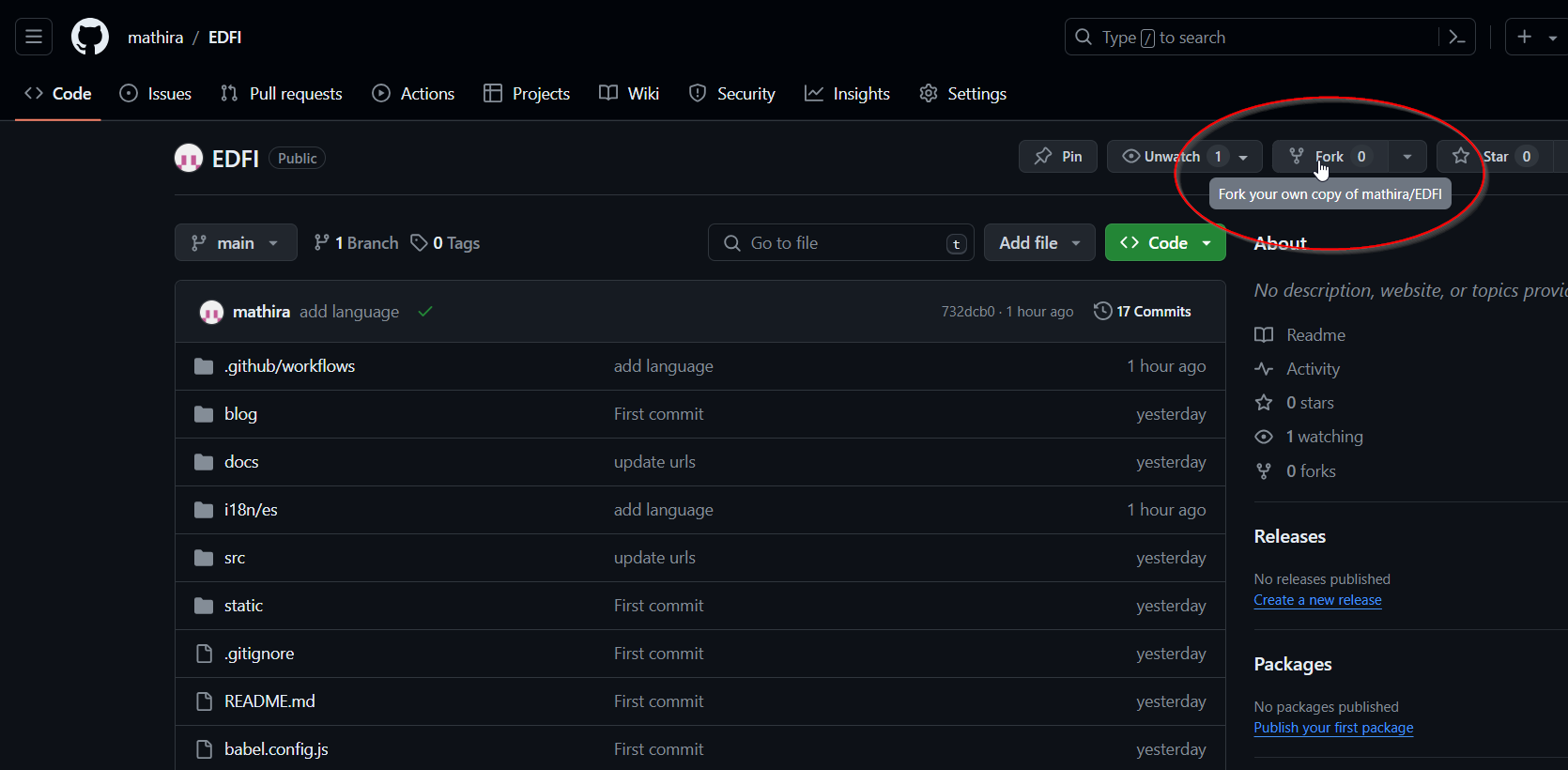Open commit hash 732dcb0
This screenshot has height=770, width=1568.
point(968,312)
